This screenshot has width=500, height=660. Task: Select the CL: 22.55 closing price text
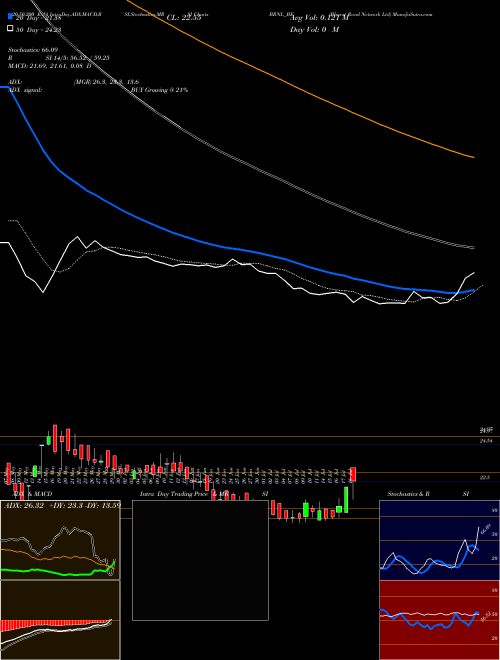tap(183, 18)
